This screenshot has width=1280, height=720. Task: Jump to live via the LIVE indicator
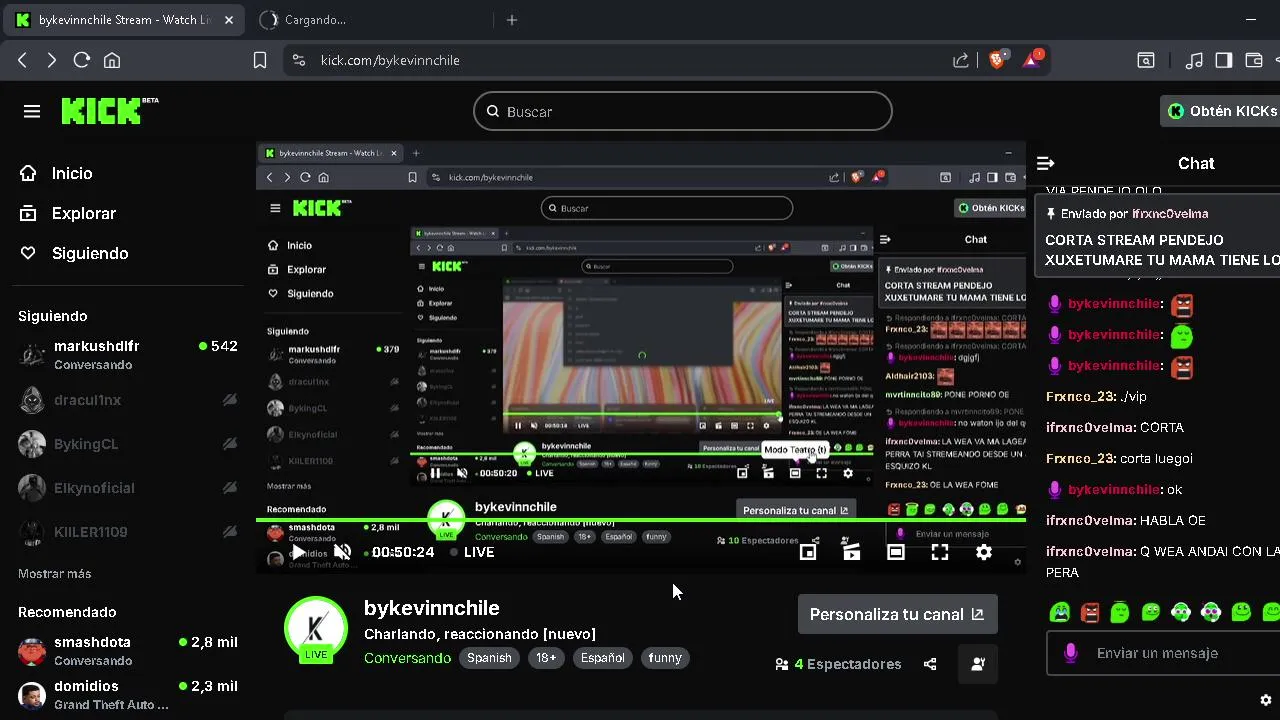pos(472,552)
